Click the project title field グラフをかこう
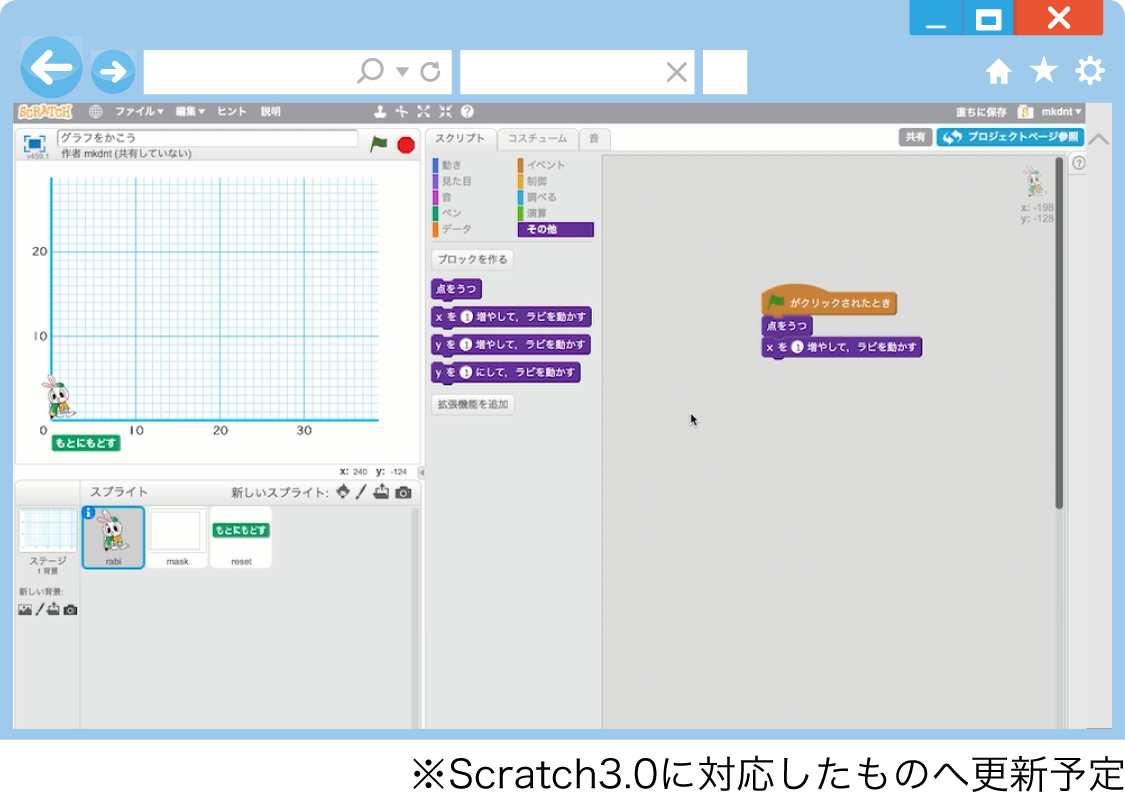The image size is (1125, 794). pos(207,138)
